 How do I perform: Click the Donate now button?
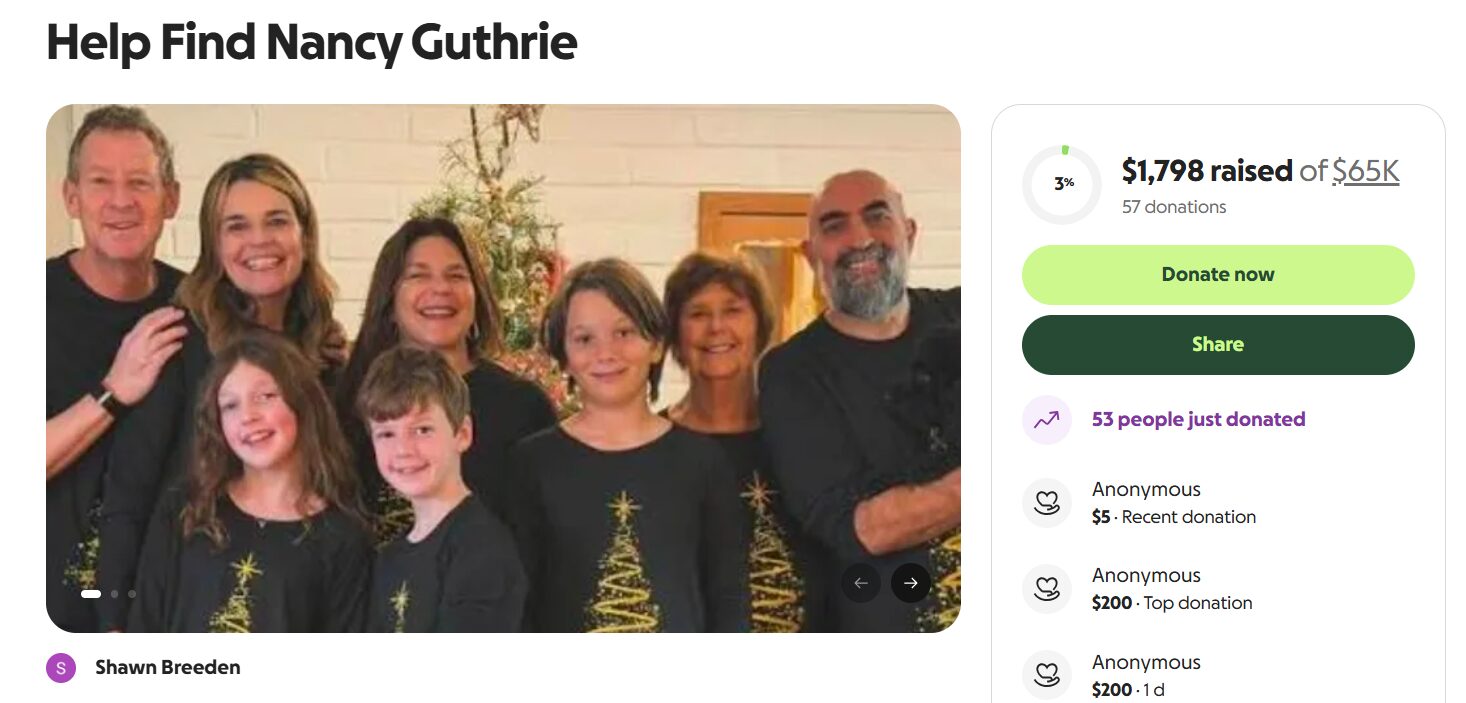click(1218, 275)
